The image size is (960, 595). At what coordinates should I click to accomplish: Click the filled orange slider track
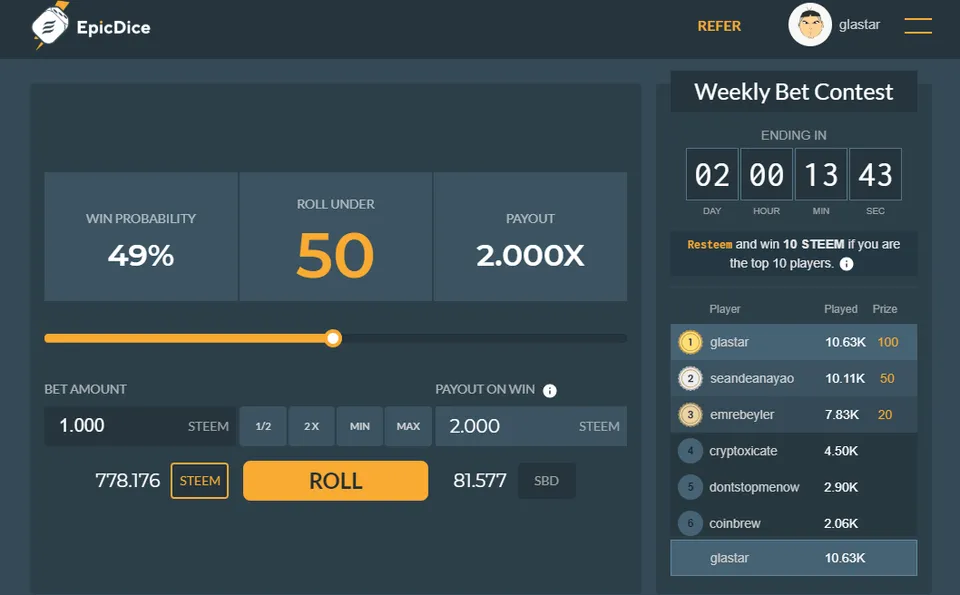185,339
